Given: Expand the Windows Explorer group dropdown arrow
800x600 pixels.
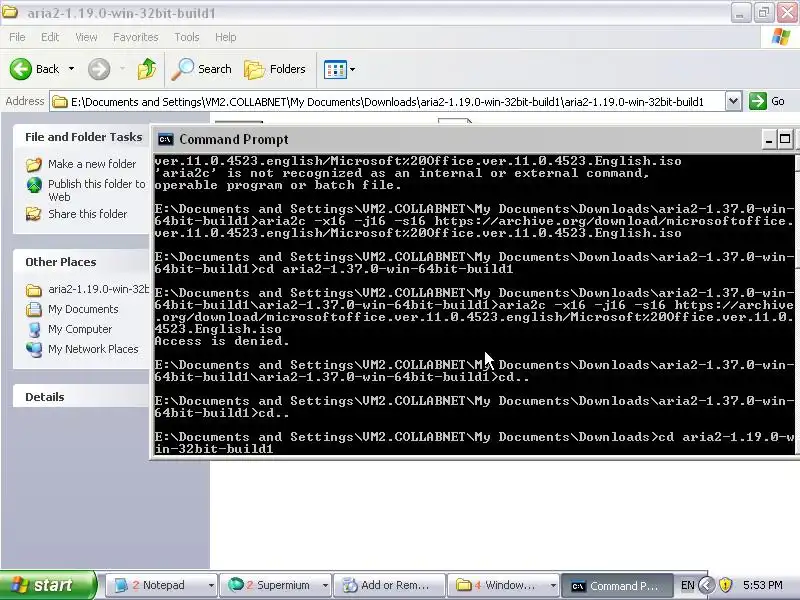Looking at the screenshot, I should pyautogui.click(x=553, y=586).
